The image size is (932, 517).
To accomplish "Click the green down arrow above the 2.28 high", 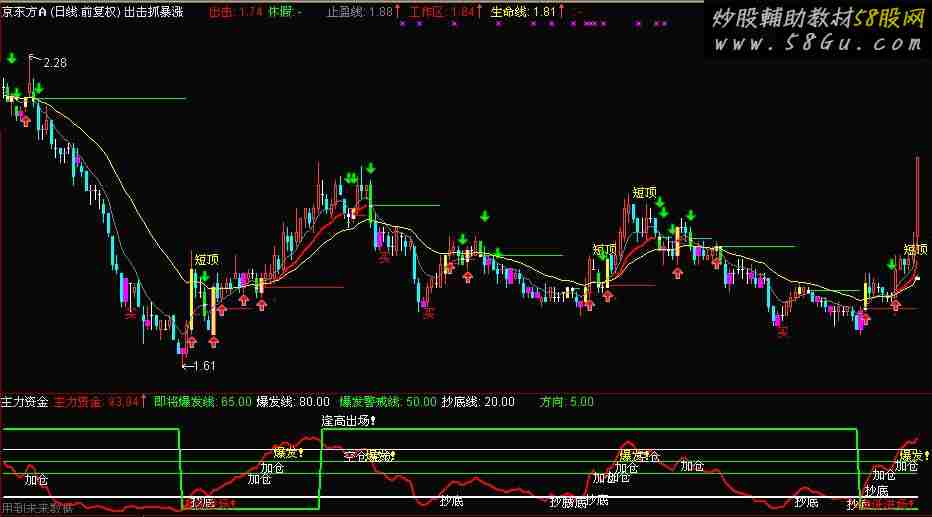I will (x=11, y=59).
